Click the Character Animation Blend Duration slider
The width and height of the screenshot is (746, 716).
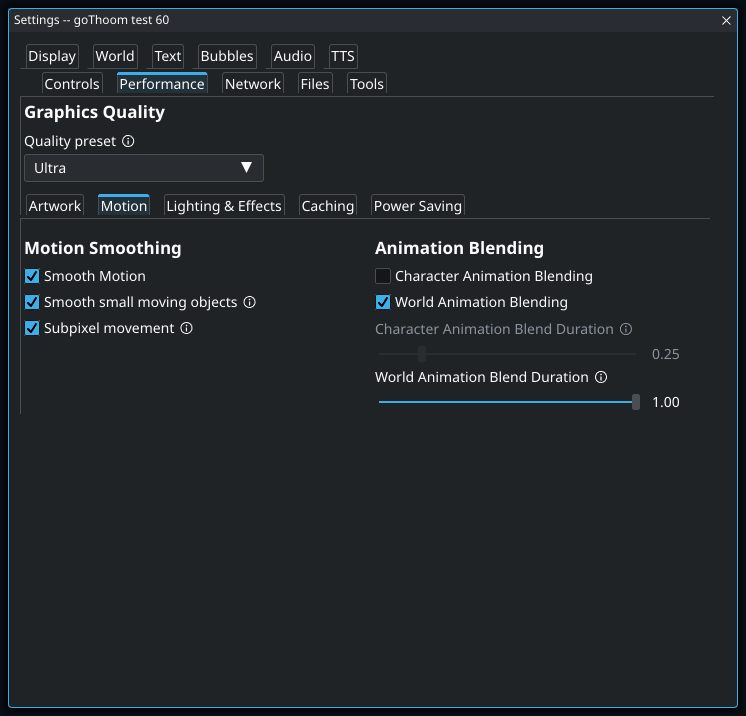coord(507,354)
